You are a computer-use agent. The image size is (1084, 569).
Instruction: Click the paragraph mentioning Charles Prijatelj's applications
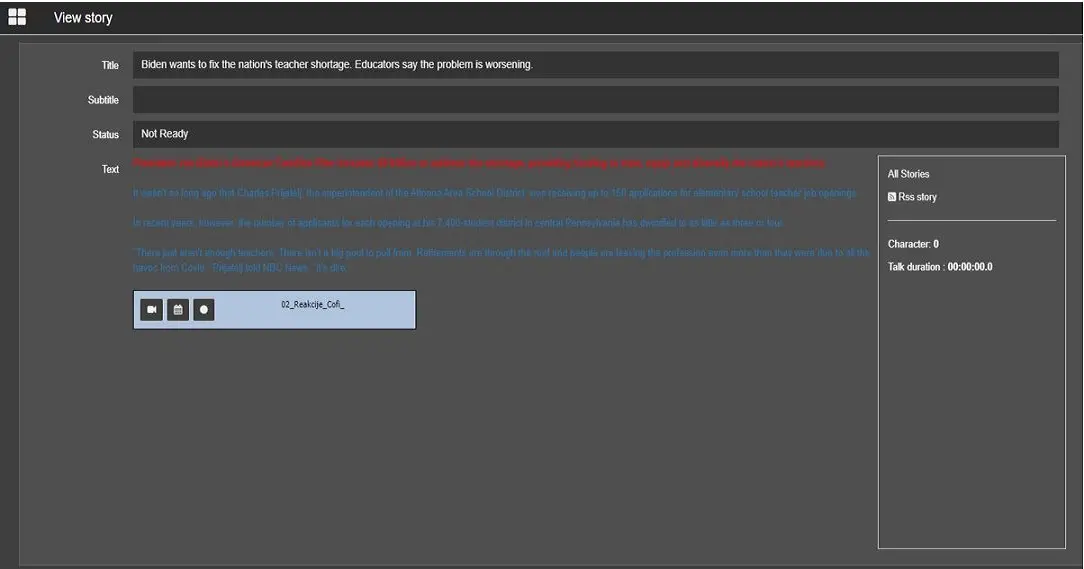(x=494, y=193)
